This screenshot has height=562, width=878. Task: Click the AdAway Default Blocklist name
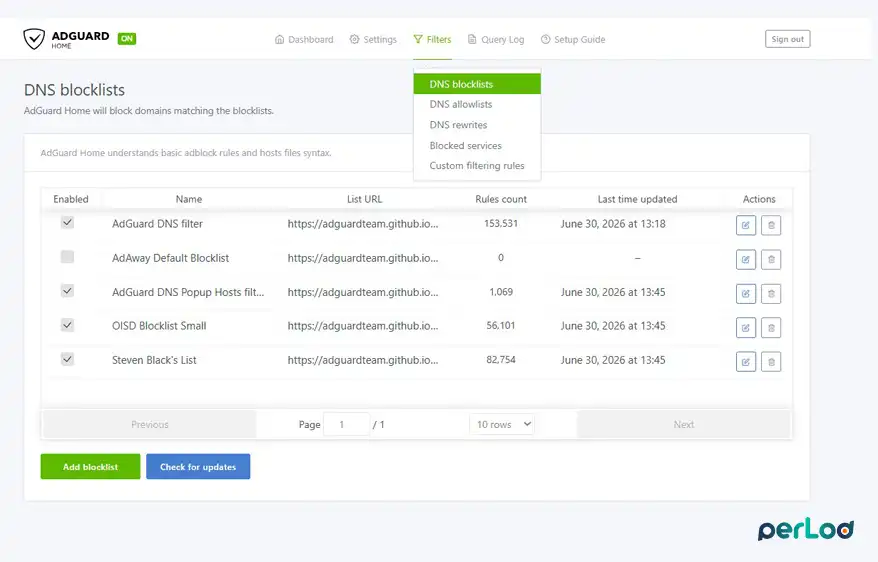click(170, 258)
